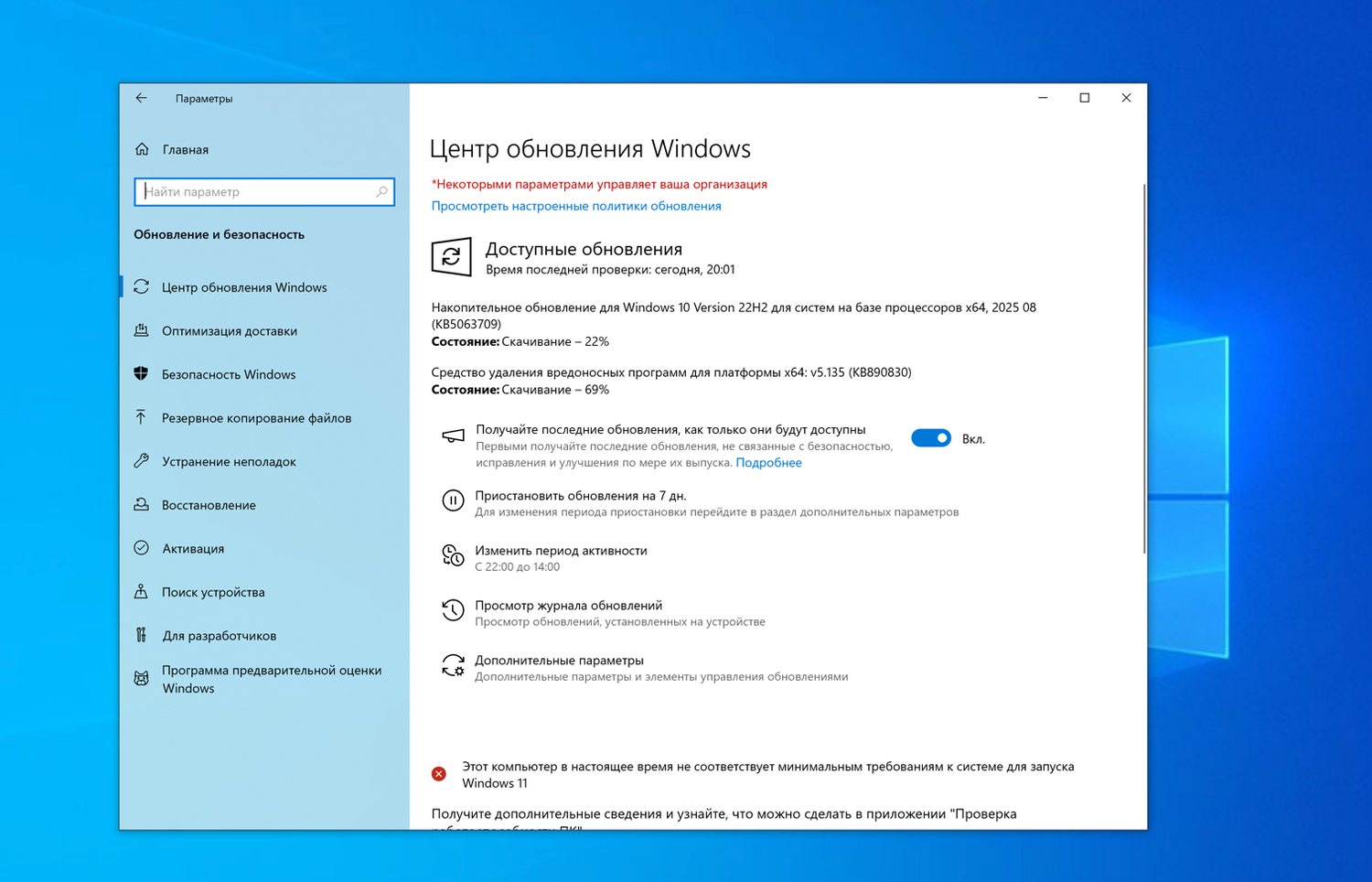Click the status text Скачивание – 69%
1372x882 pixels.
pos(555,390)
